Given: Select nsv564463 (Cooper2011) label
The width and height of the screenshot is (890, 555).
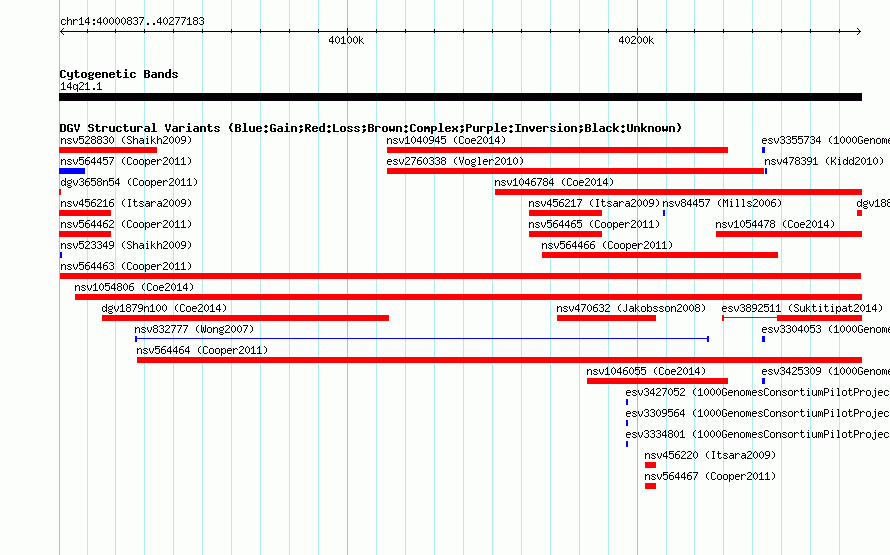Looking at the screenshot, I should pos(126,266).
